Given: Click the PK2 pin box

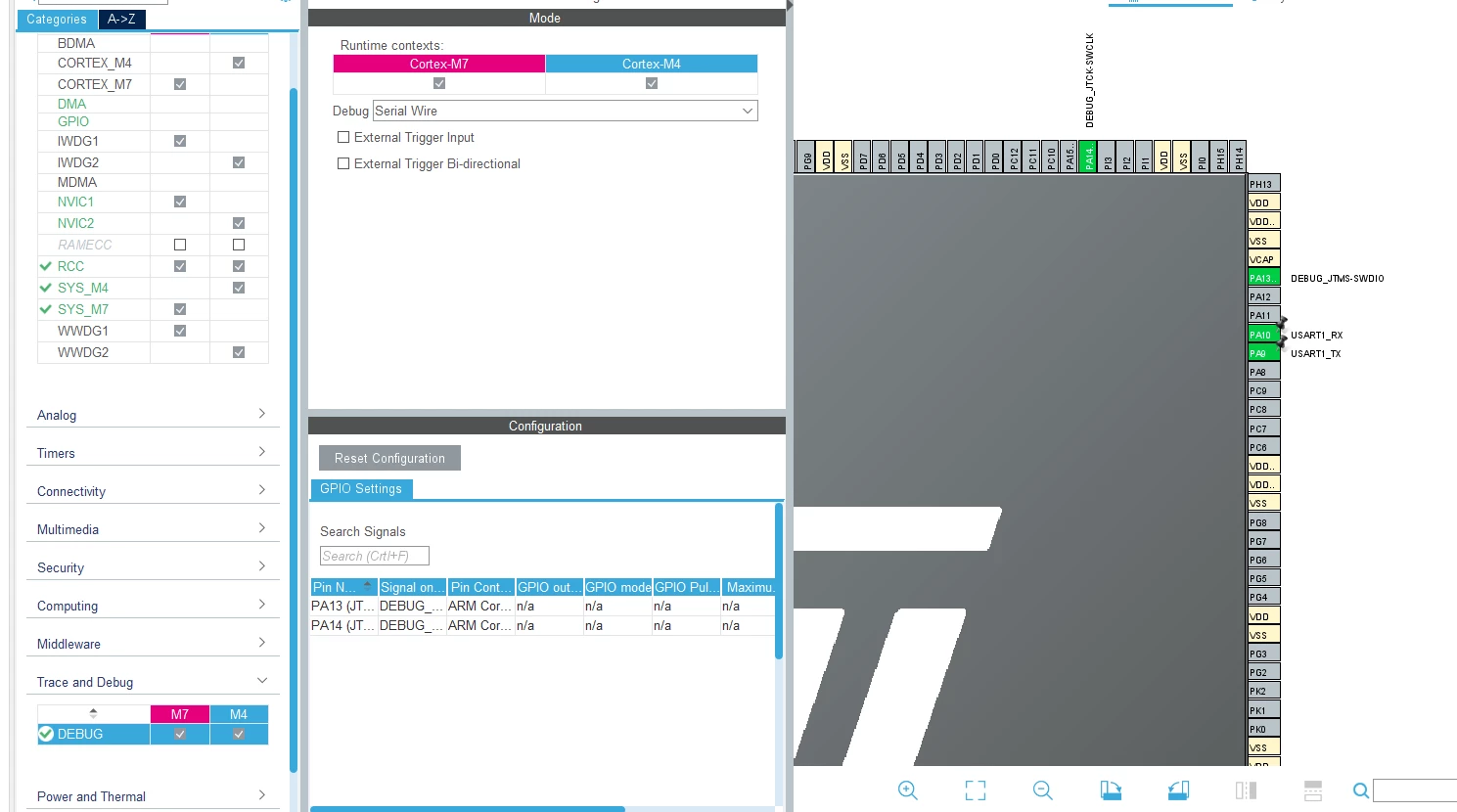Looking at the screenshot, I should click(x=1263, y=691).
